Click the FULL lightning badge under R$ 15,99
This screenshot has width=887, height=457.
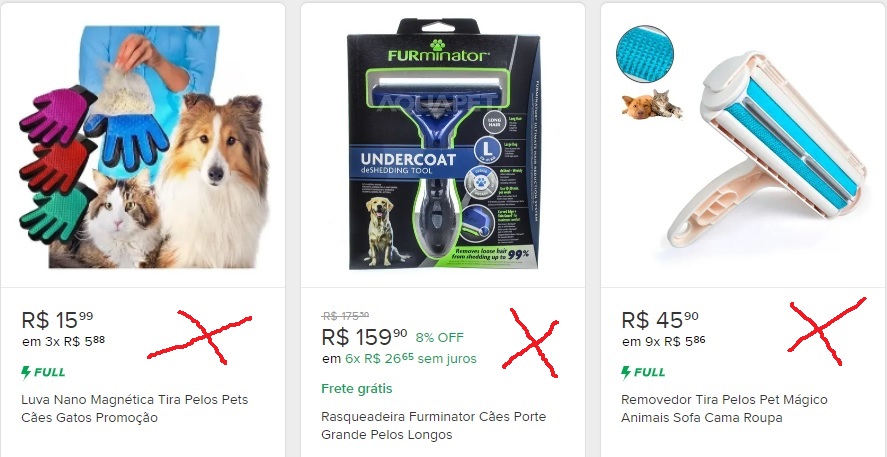click(x=43, y=372)
